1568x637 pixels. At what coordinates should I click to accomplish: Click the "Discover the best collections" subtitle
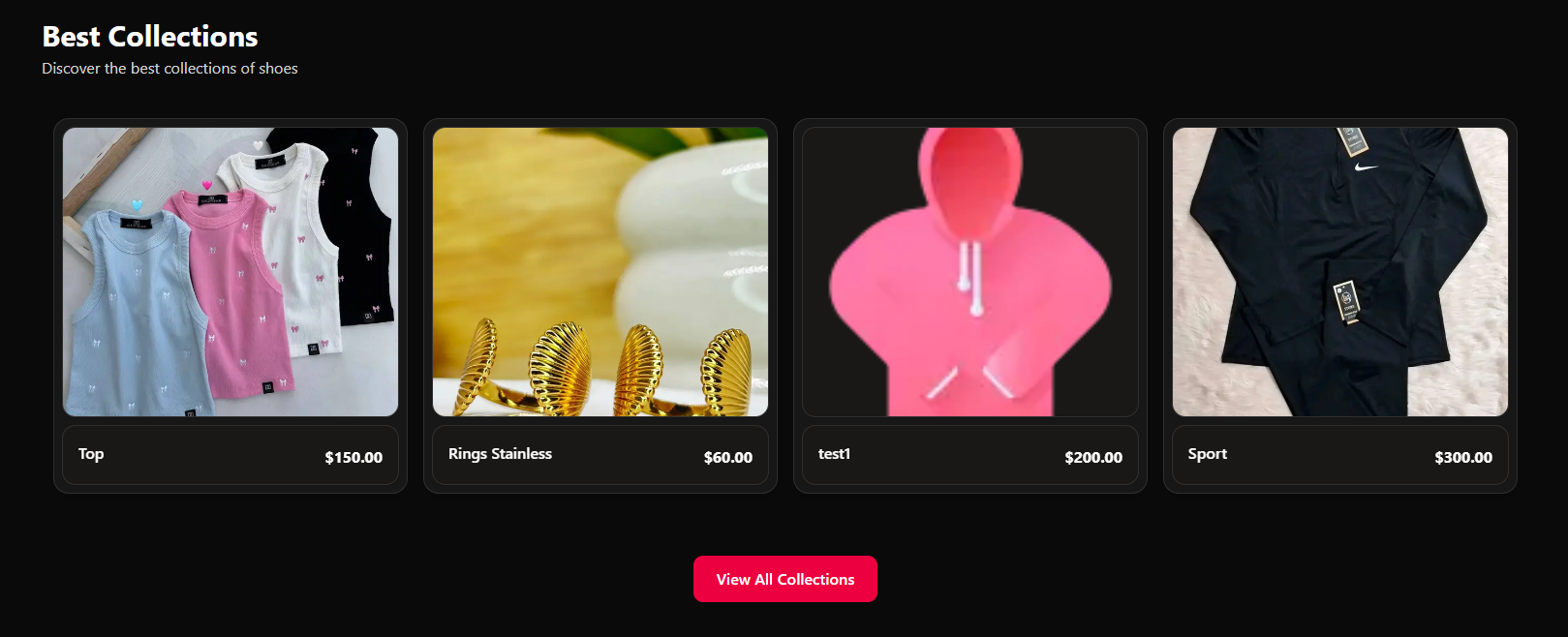[169, 69]
